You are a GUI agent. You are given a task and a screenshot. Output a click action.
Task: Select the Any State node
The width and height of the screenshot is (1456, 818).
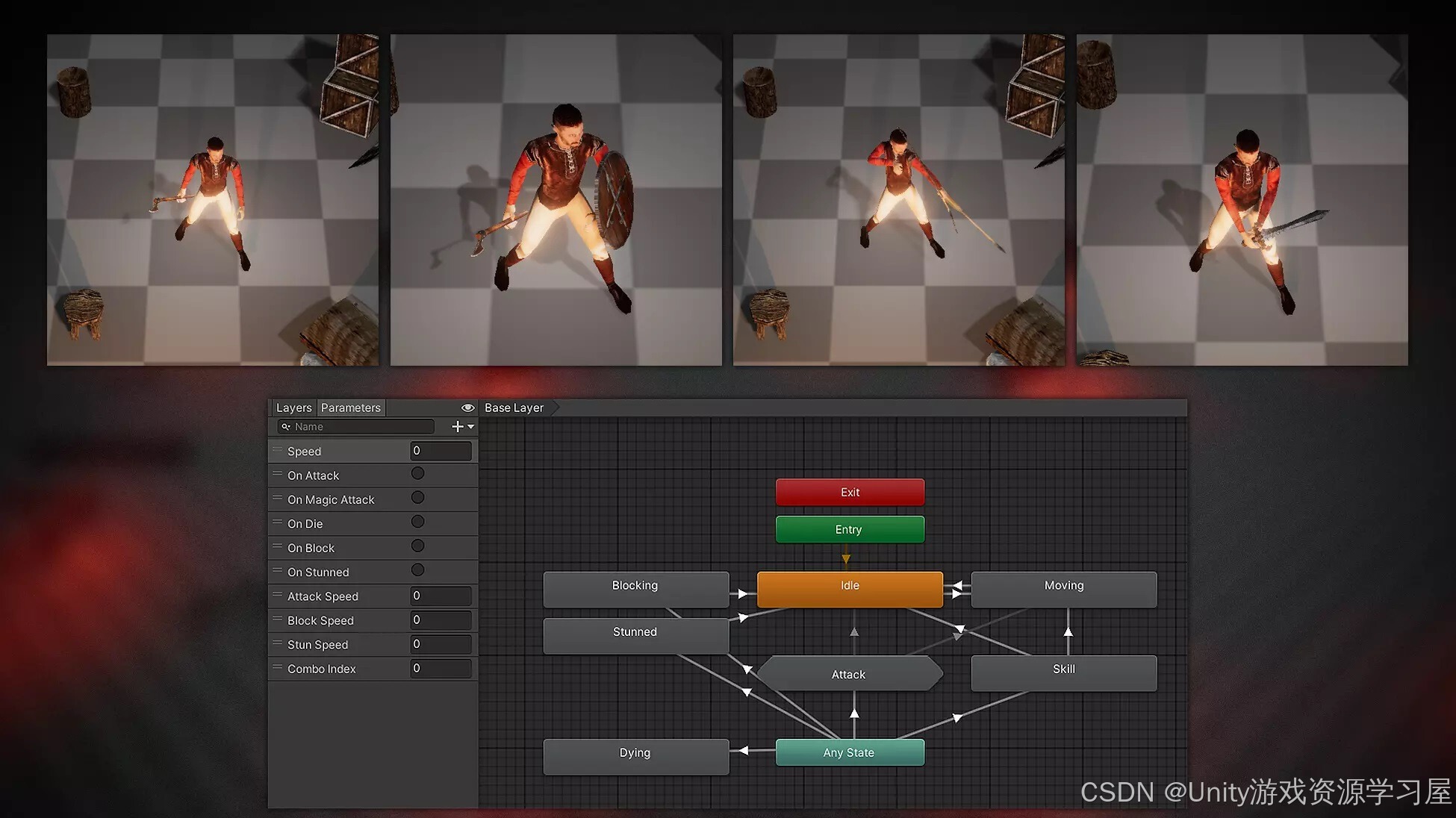point(850,752)
